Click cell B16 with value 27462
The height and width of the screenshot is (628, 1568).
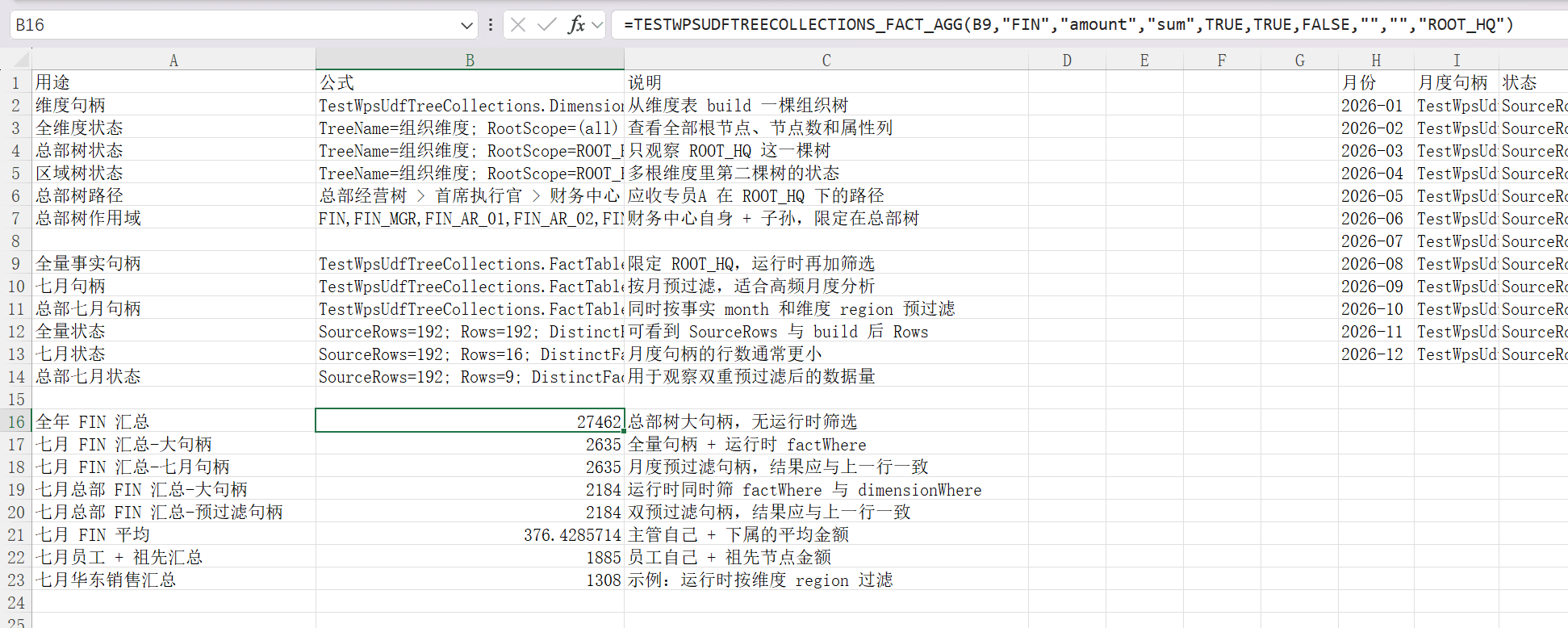click(470, 421)
